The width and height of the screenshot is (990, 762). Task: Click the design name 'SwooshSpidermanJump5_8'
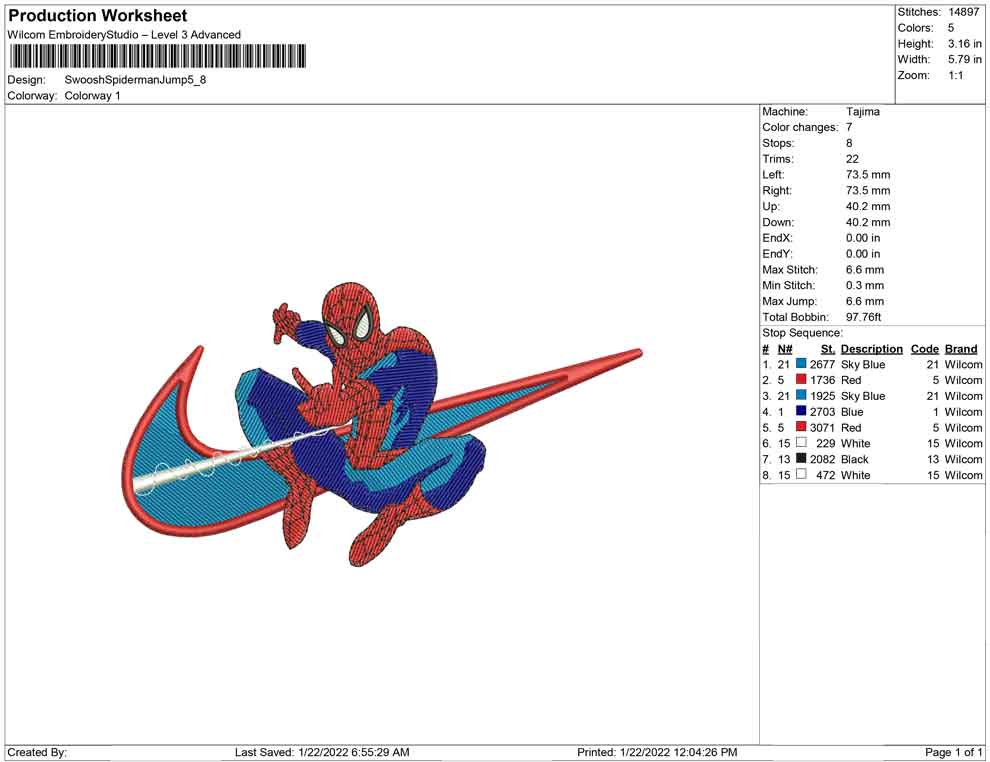tap(135, 80)
